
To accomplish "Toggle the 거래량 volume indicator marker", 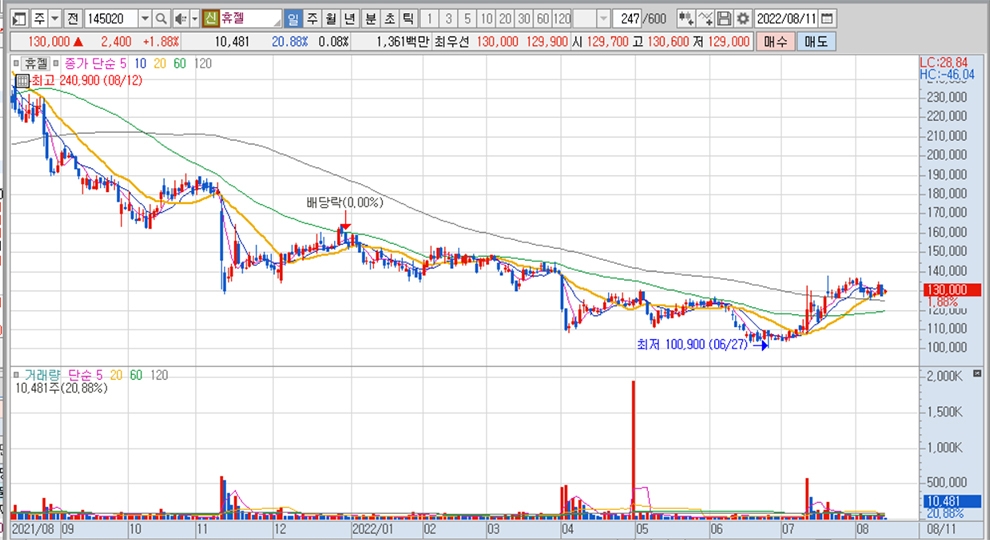I will click(x=17, y=374).
